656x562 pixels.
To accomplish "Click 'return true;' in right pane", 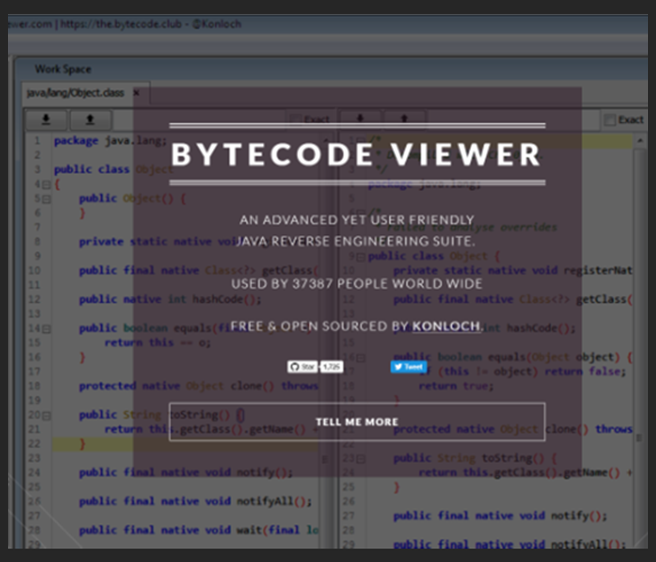I will pyautogui.click(x=456, y=386).
